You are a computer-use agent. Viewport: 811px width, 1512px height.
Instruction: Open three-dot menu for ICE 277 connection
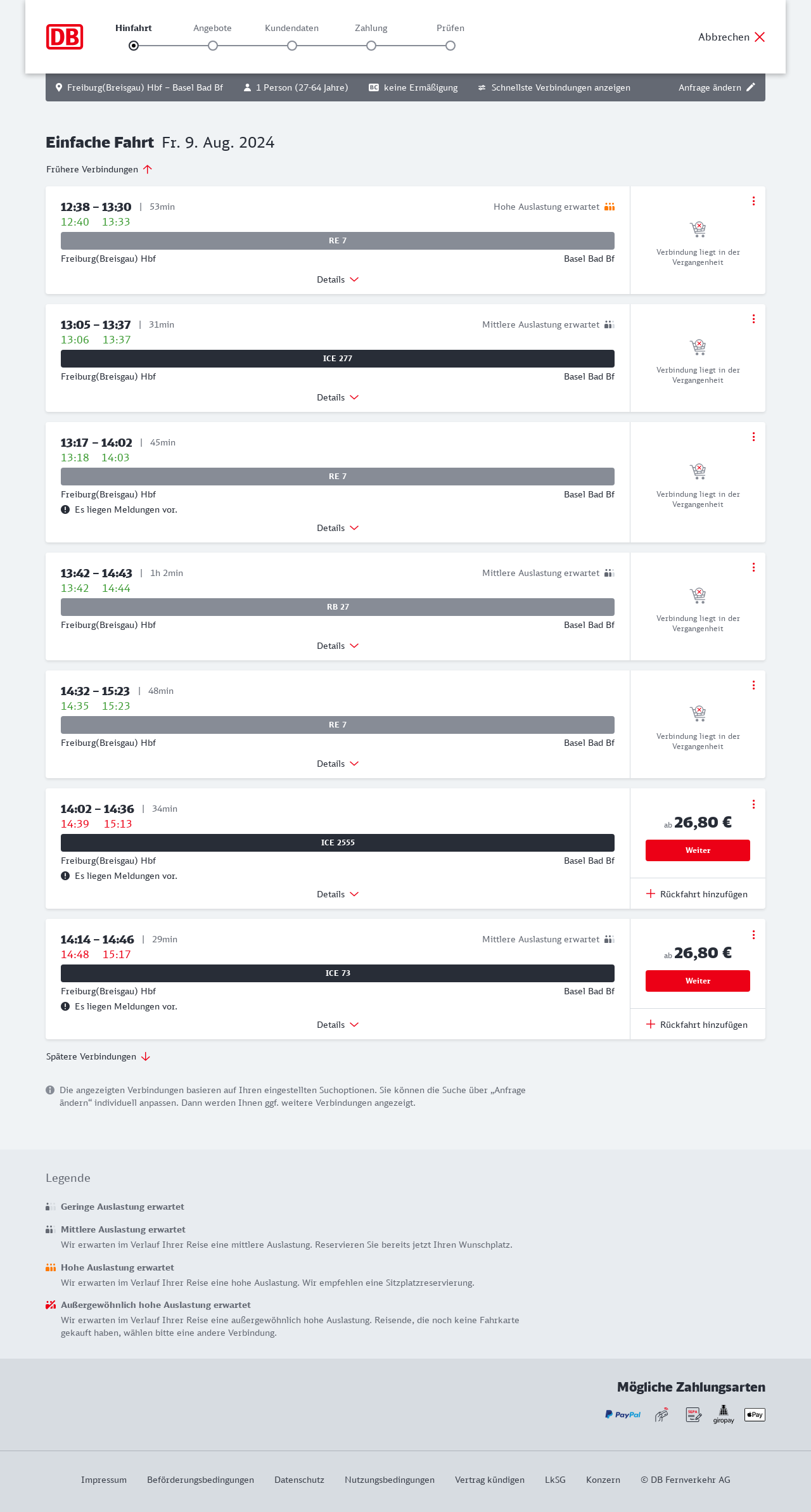click(753, 319)
